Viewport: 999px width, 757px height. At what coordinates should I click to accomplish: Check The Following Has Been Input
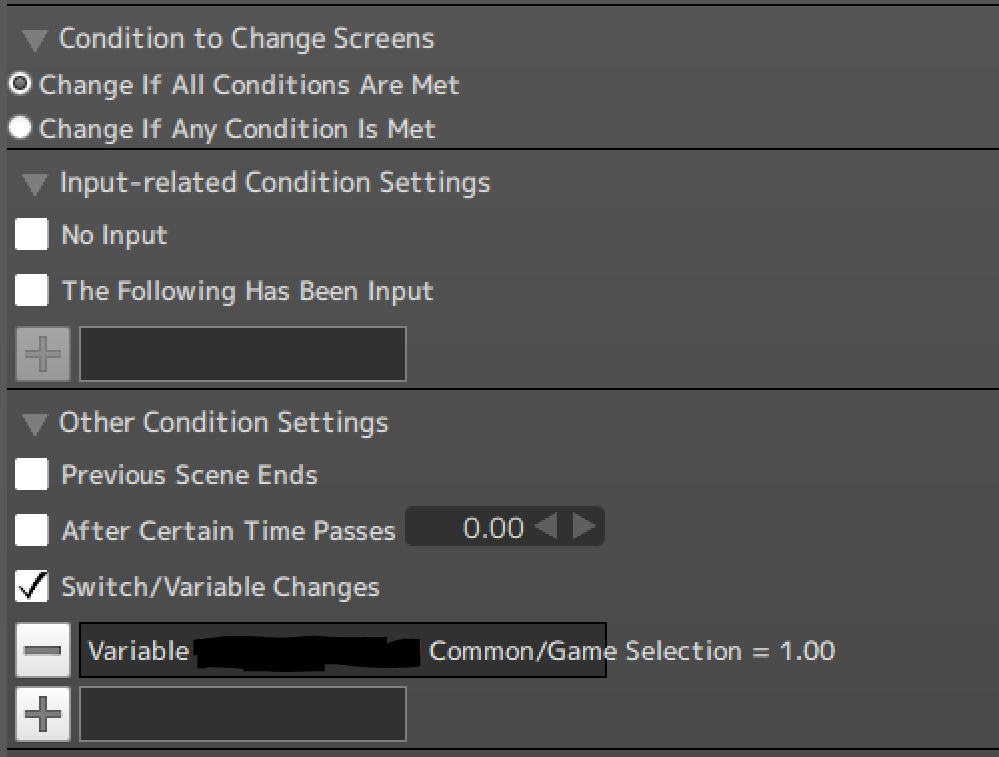point(32,291)
